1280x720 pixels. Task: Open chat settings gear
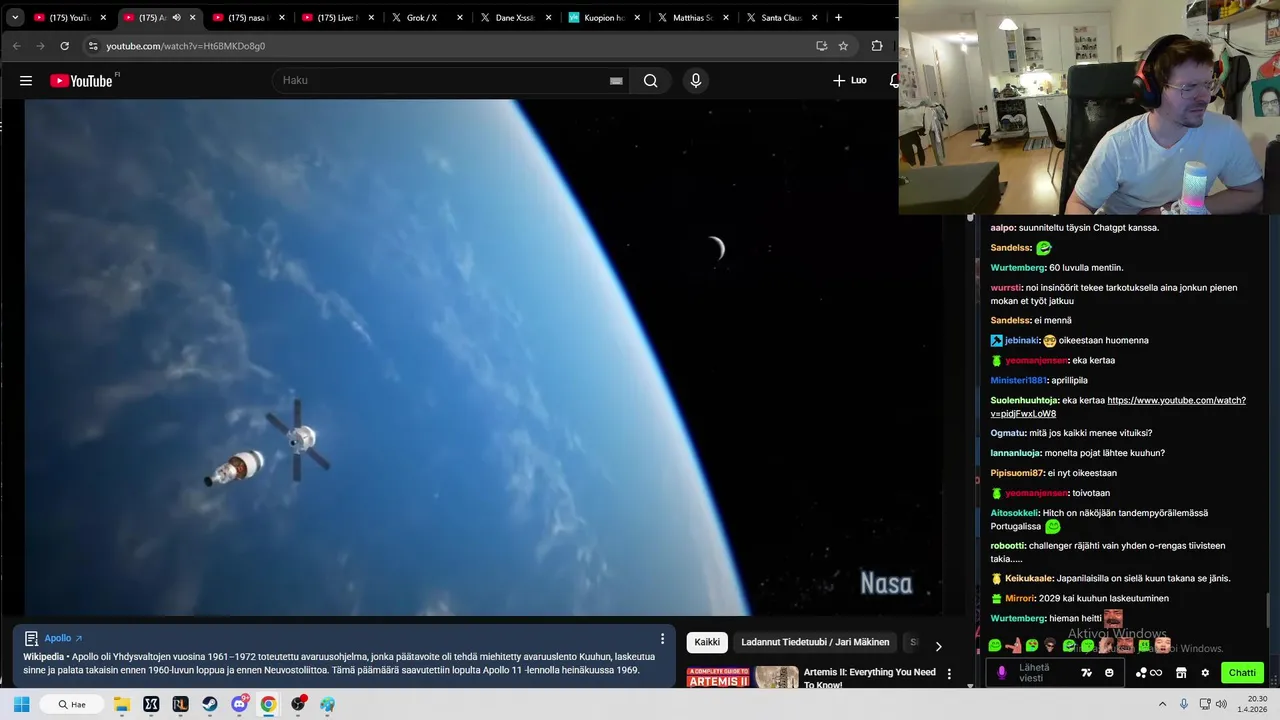[1205, 673]
